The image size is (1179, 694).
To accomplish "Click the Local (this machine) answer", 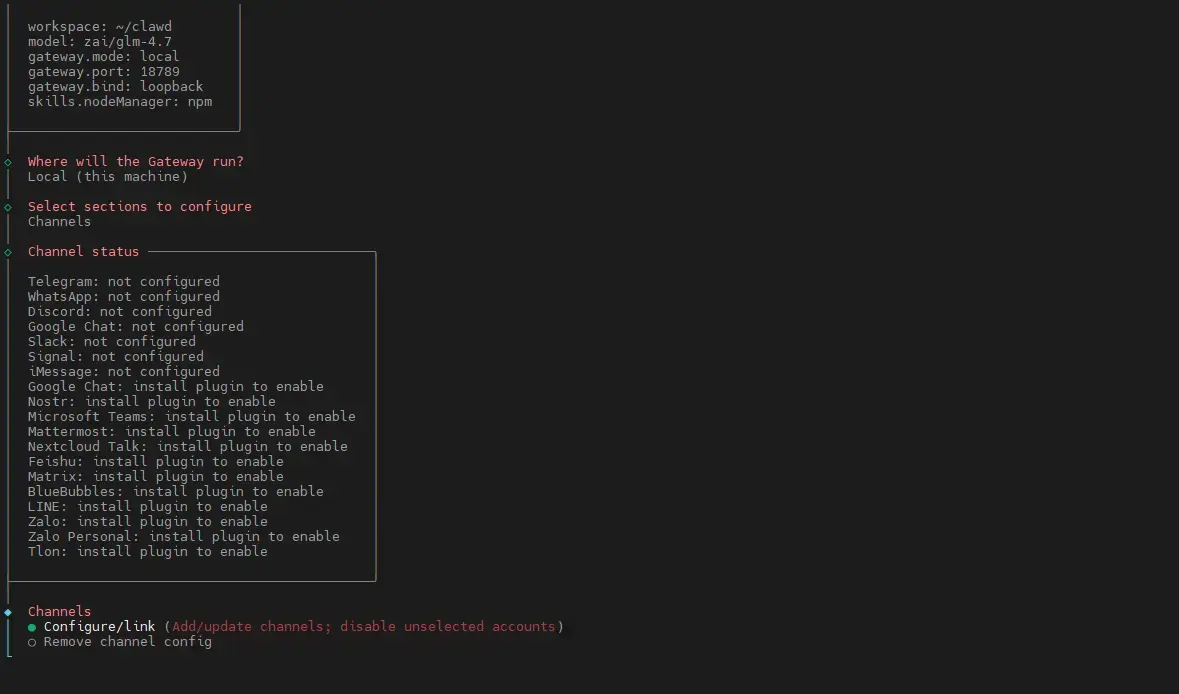I will [x=107, y=177].
